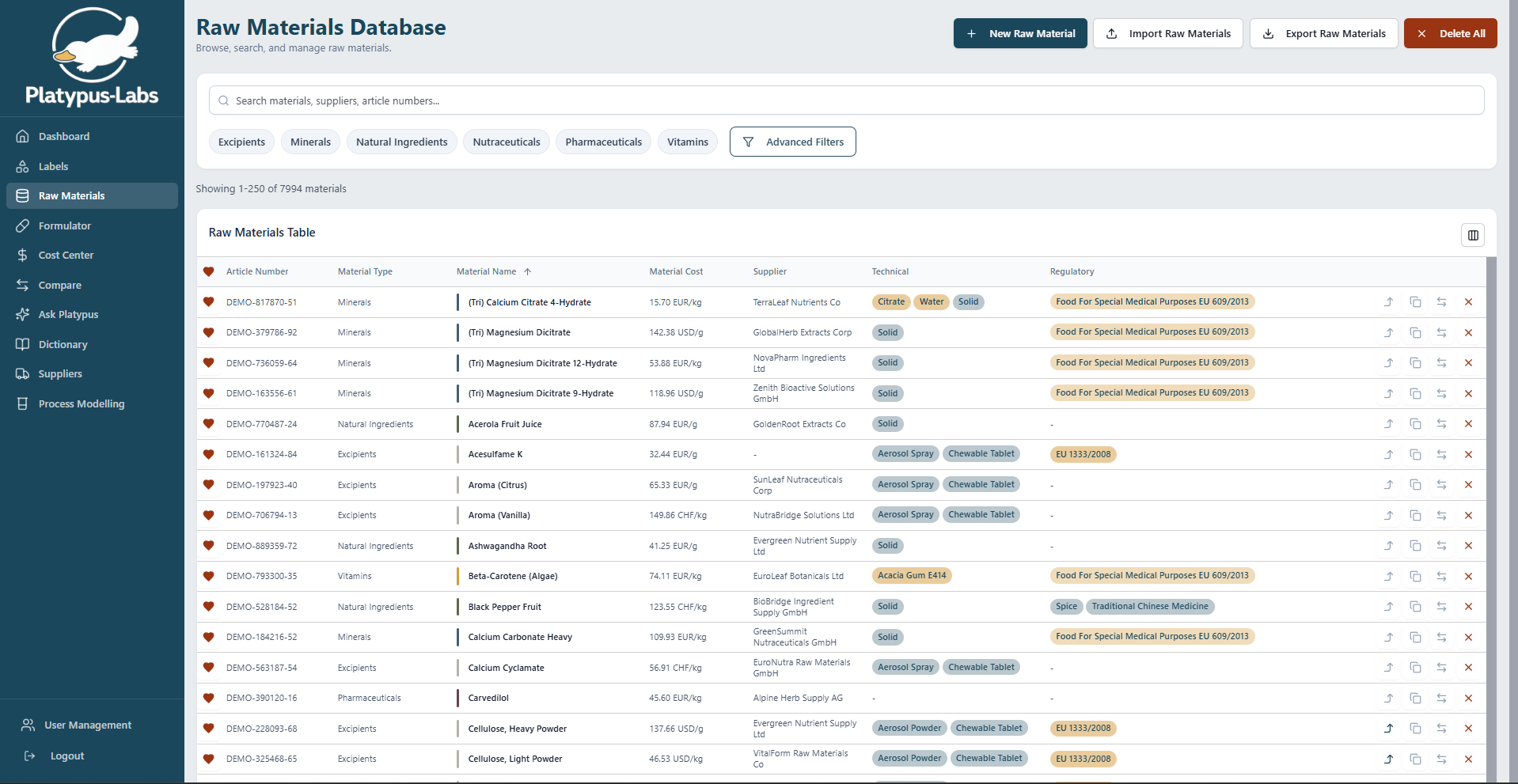Open column settings icon in Raw Materials Table

1472,235
